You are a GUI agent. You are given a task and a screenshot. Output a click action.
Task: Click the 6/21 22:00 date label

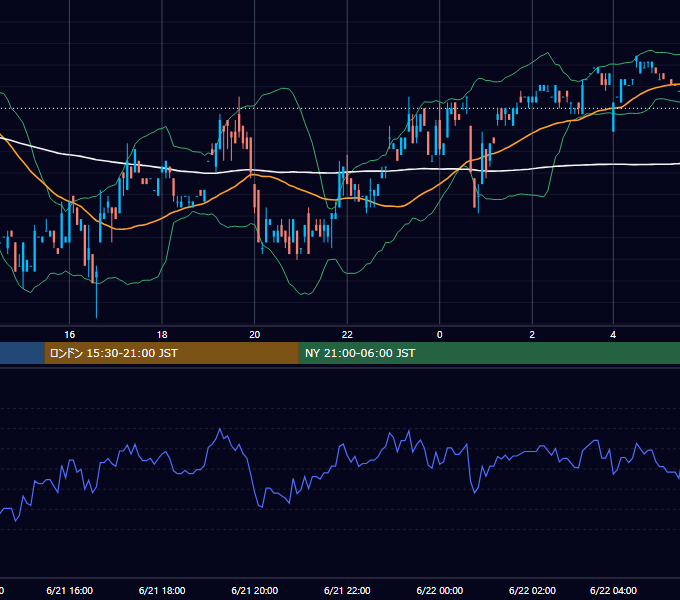(x=347, y=590)
